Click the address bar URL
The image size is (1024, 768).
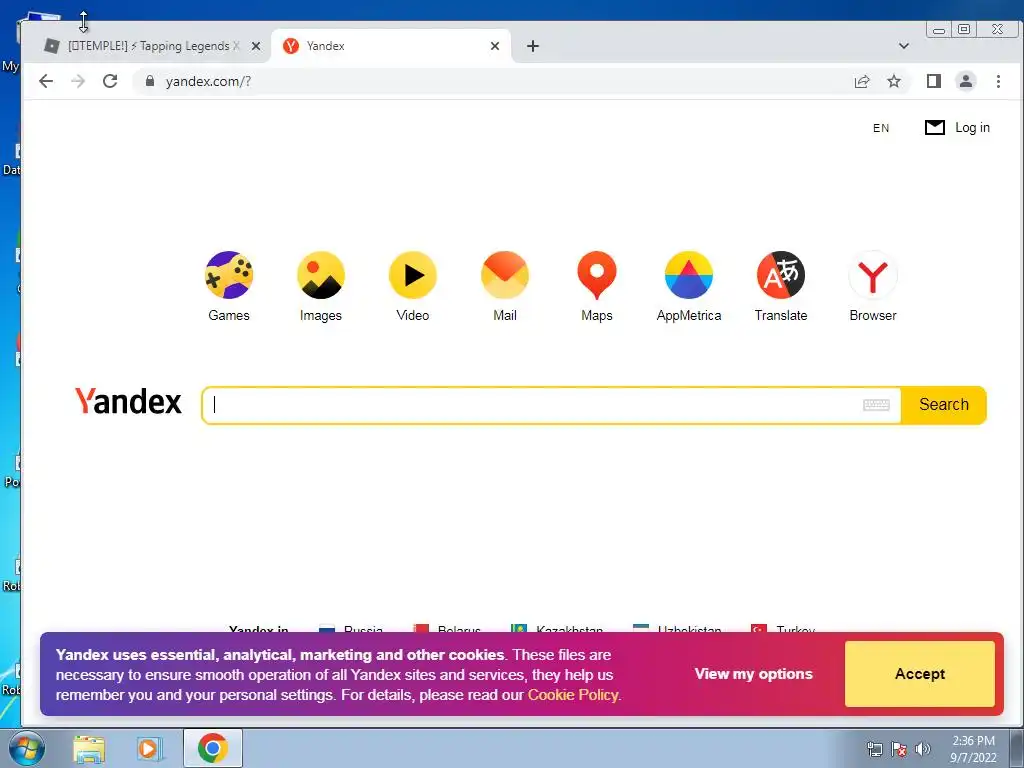click(x=208, y=81)
